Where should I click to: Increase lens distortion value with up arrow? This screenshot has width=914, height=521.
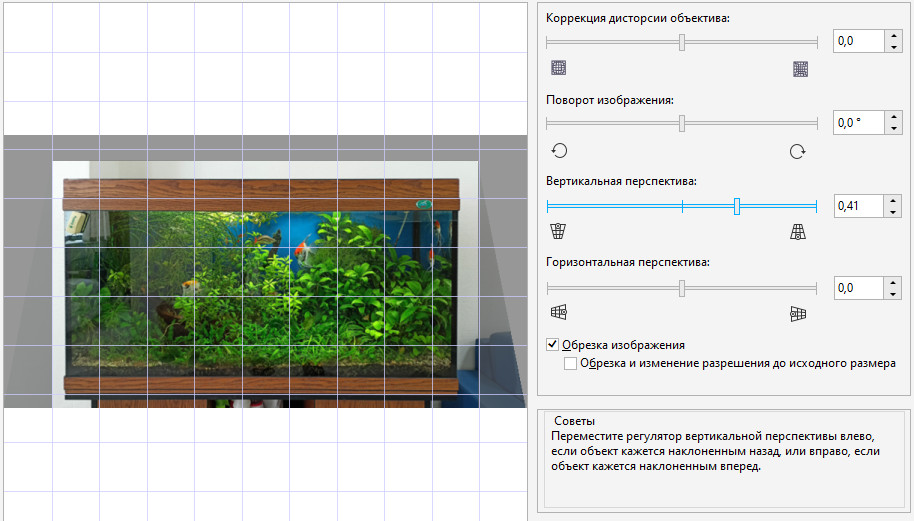click(892, 36)
